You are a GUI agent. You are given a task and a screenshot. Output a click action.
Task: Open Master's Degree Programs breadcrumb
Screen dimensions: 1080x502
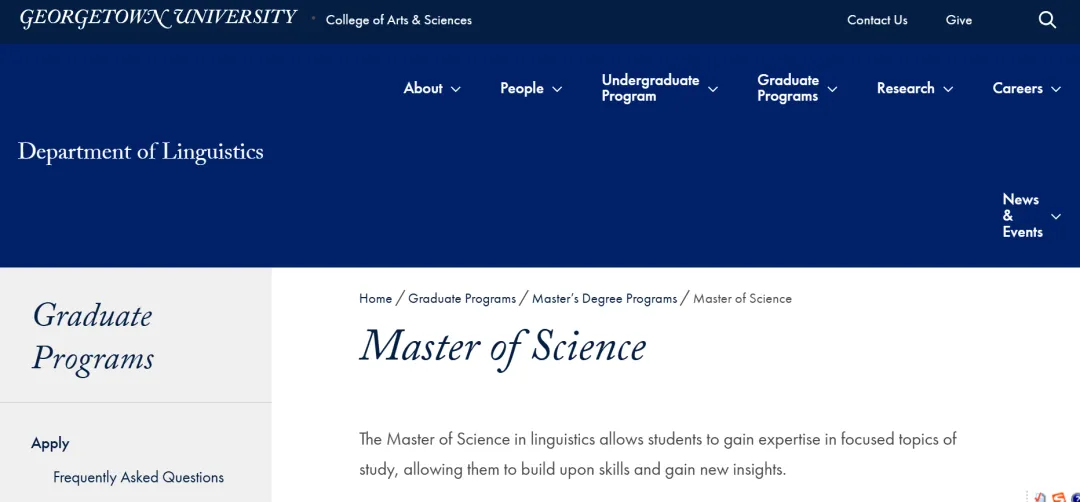(604, 298)
